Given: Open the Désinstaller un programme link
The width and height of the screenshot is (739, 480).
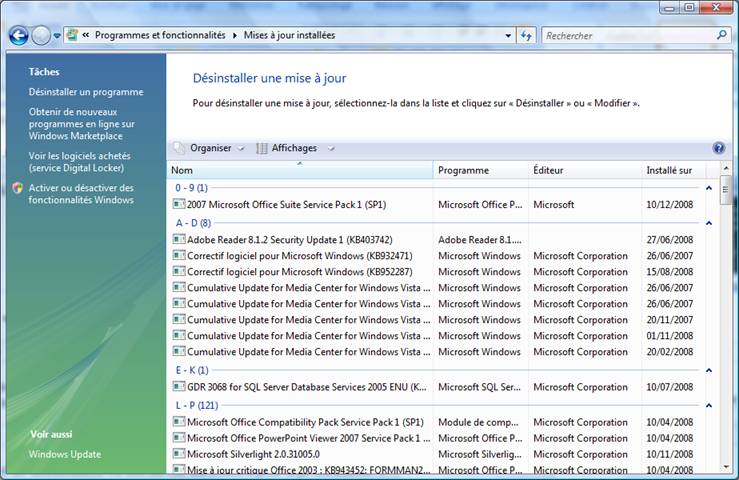Looking at the screenshot, I should [x=86, y=92].
